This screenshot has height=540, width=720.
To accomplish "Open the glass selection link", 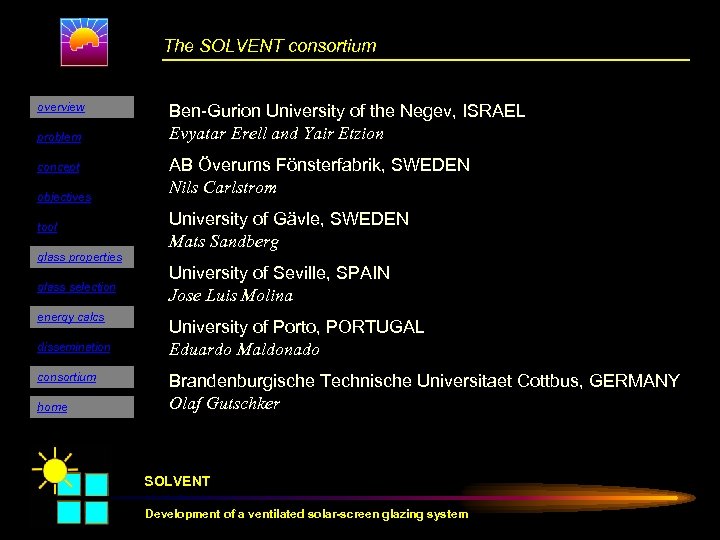I will pyautogui.click(x=77, y=287).
